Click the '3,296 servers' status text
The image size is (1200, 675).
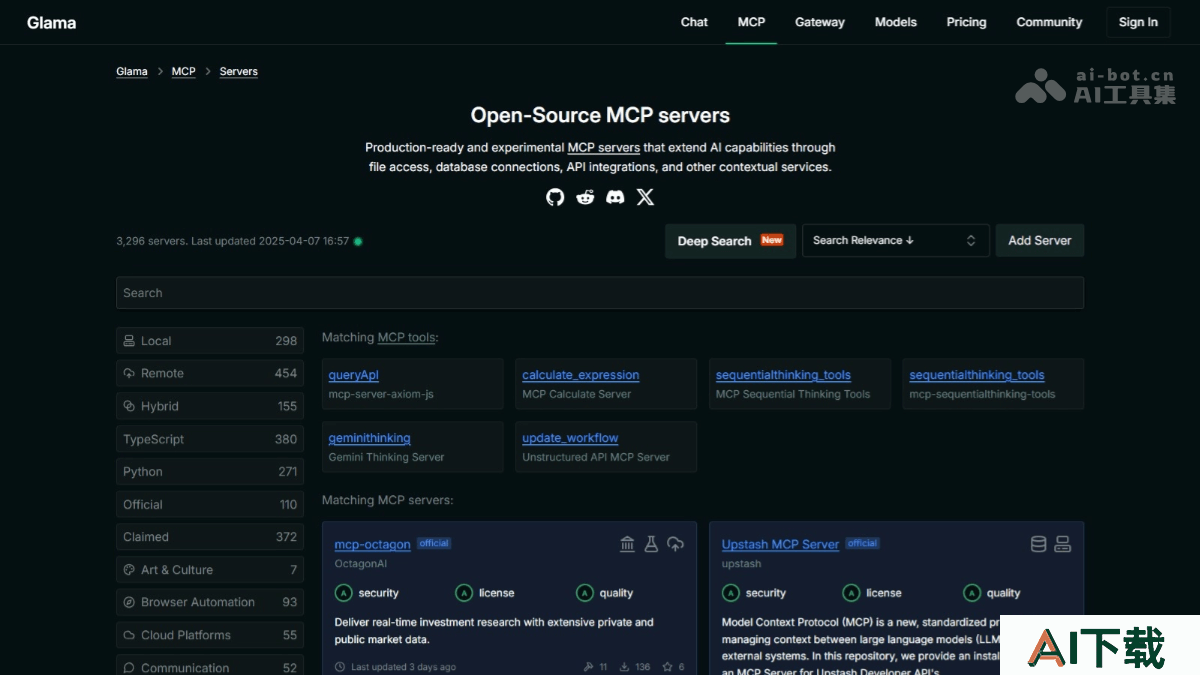click(151, 241)
